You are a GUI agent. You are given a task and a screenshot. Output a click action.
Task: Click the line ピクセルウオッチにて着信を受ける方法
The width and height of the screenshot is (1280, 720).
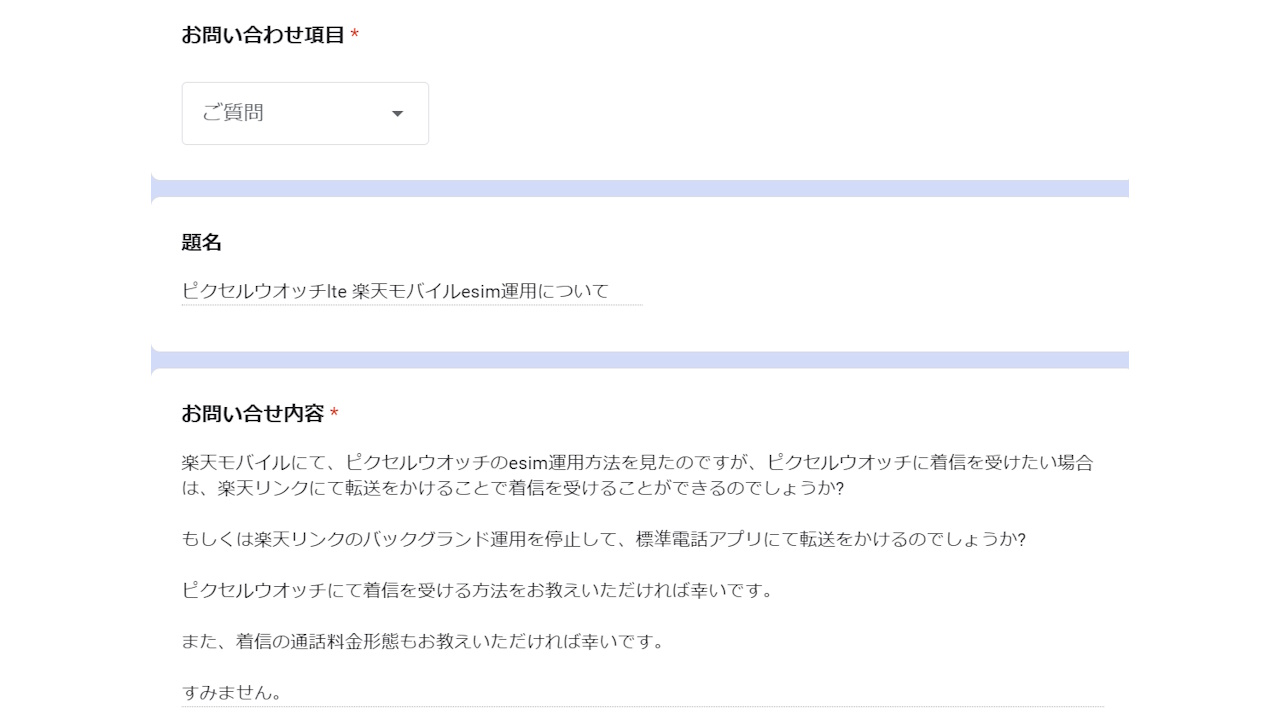coord(478,590)
